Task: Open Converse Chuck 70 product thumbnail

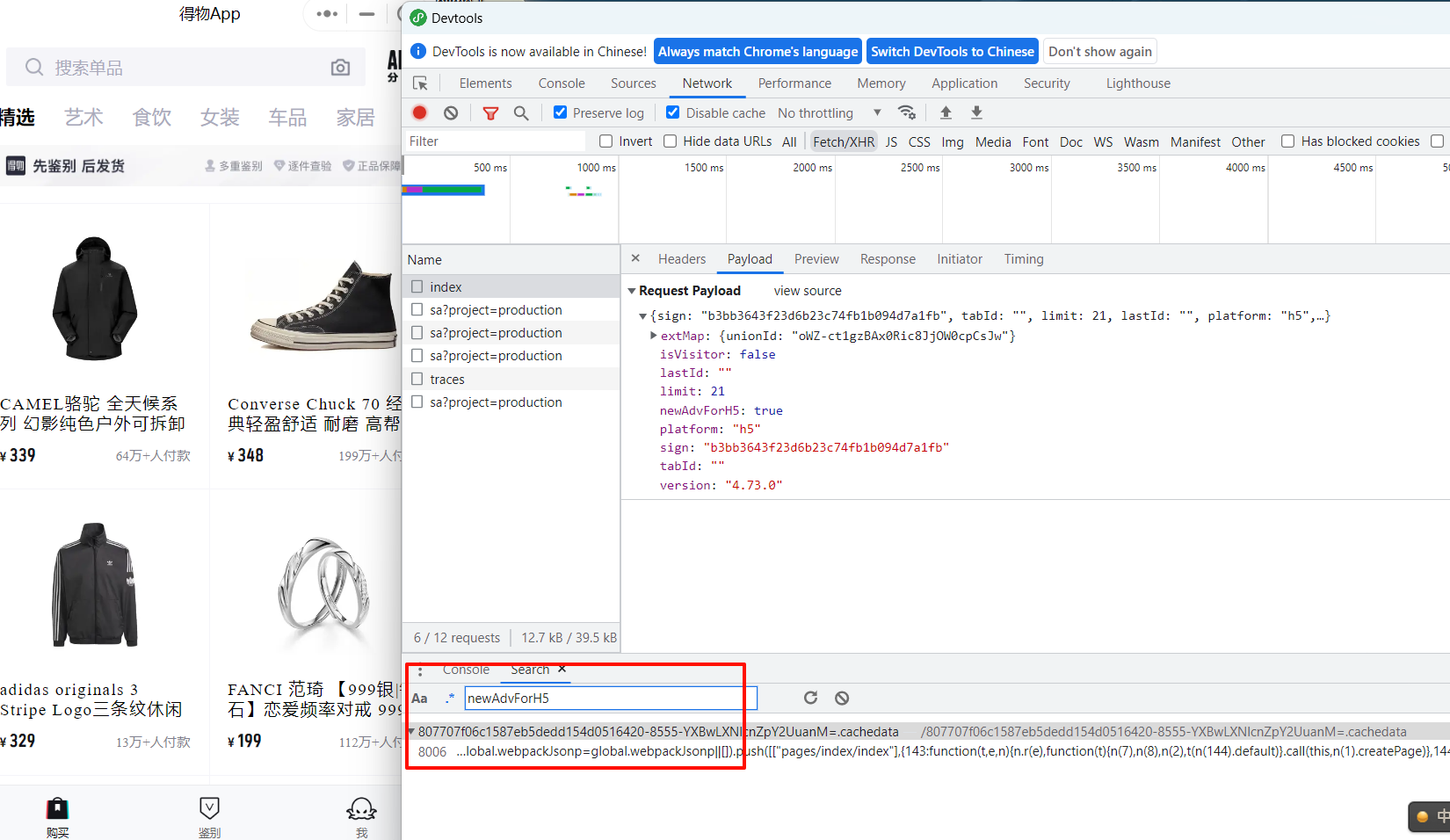Action: click(x=324, y=304)
